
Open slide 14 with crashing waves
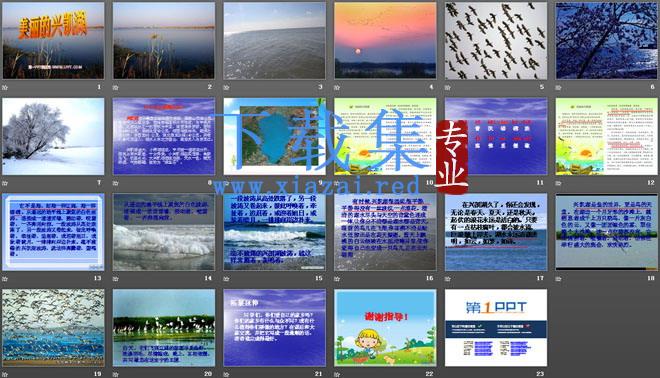tap(164, 232)
